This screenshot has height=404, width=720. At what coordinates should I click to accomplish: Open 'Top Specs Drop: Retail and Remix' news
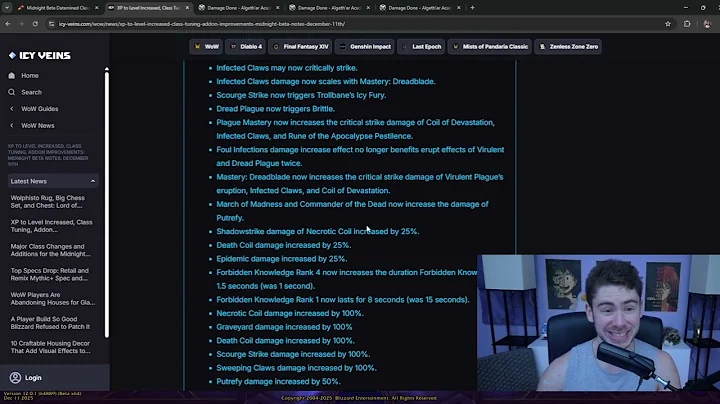tap(50, 274)
